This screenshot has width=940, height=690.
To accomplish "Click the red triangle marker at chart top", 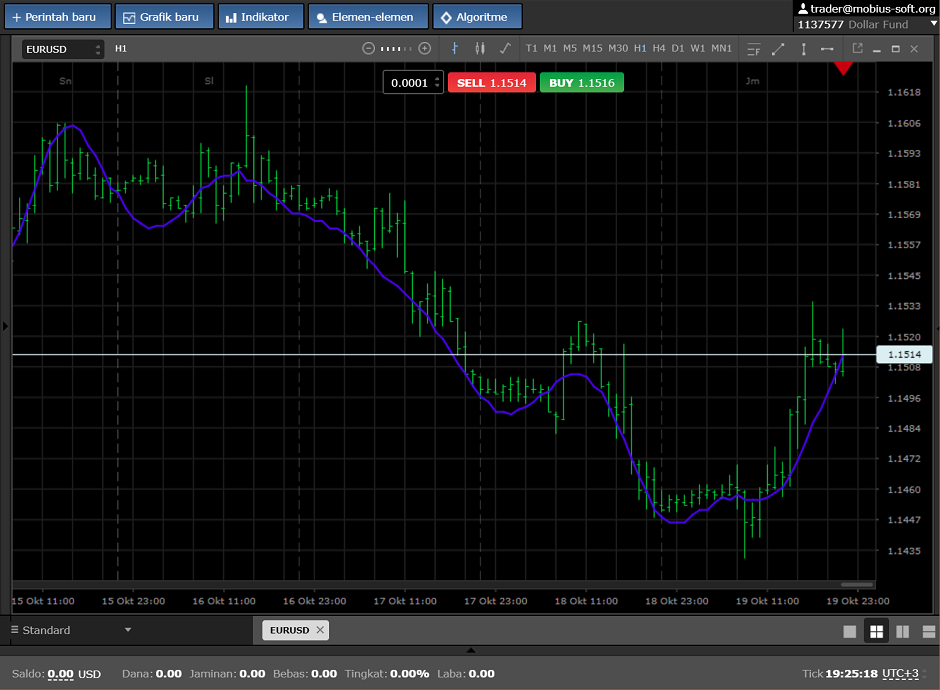I will tap(843, 68).
